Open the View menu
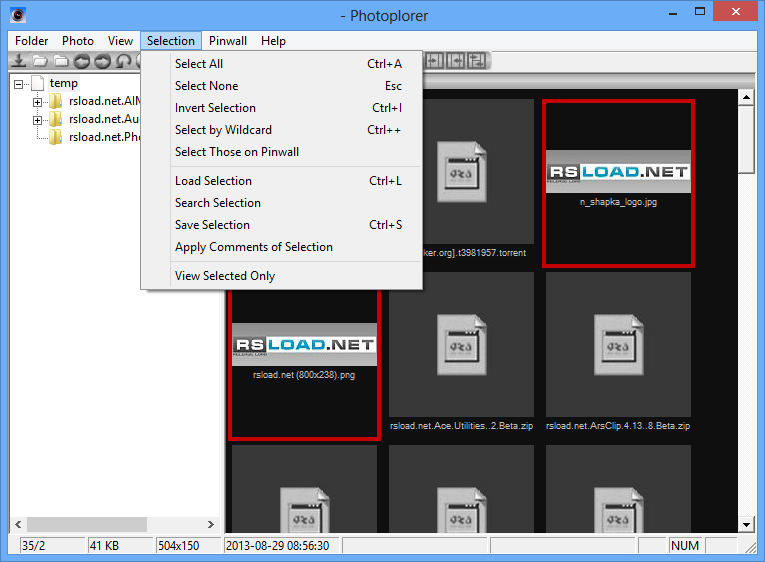765x562 pixels. click(x=120, y=41)
